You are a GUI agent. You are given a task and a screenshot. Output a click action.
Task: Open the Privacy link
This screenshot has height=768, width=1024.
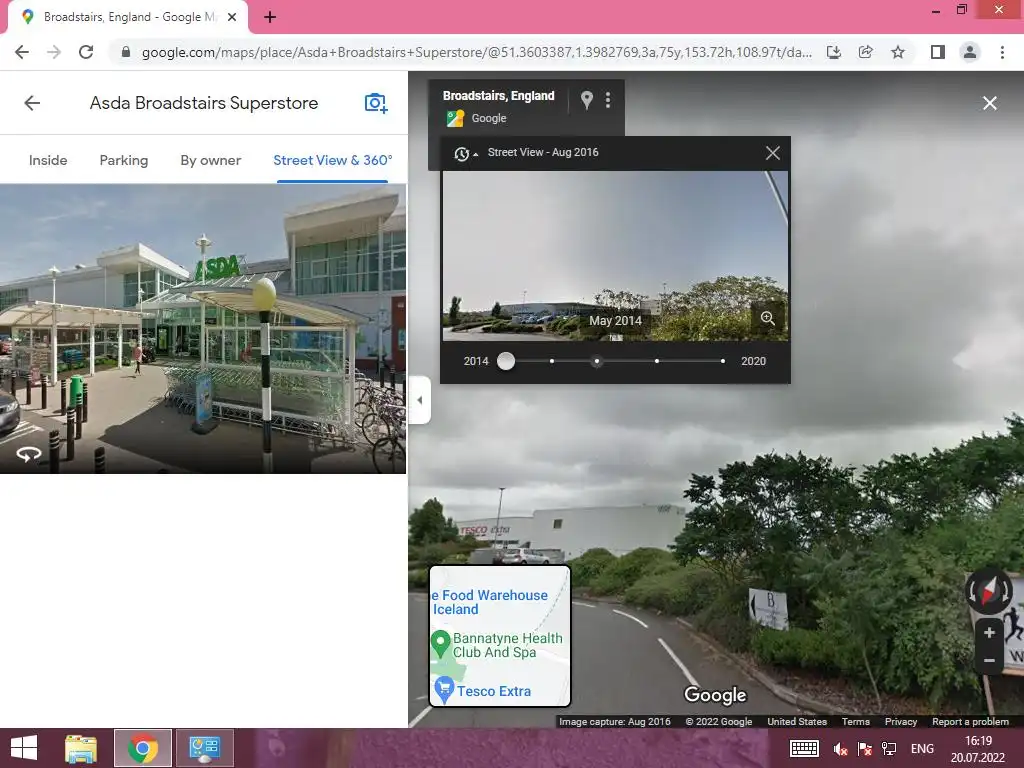click(x=901, y=722)
